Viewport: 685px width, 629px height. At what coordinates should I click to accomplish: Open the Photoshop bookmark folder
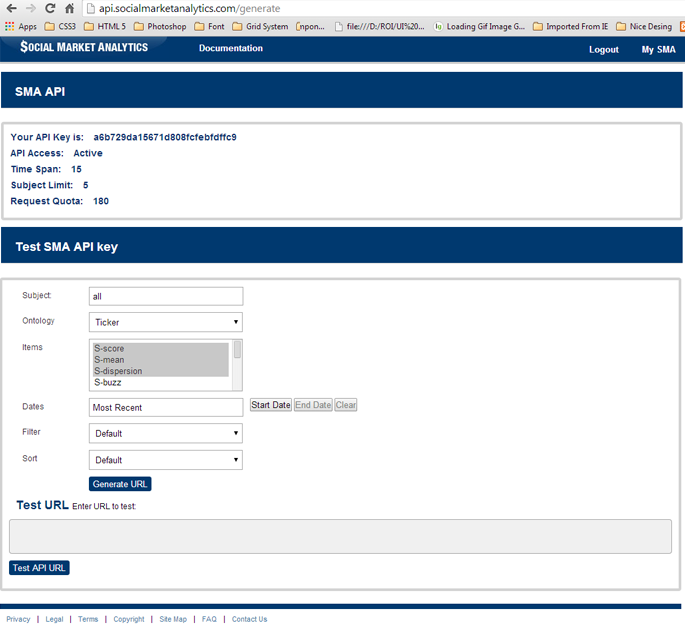160,27
